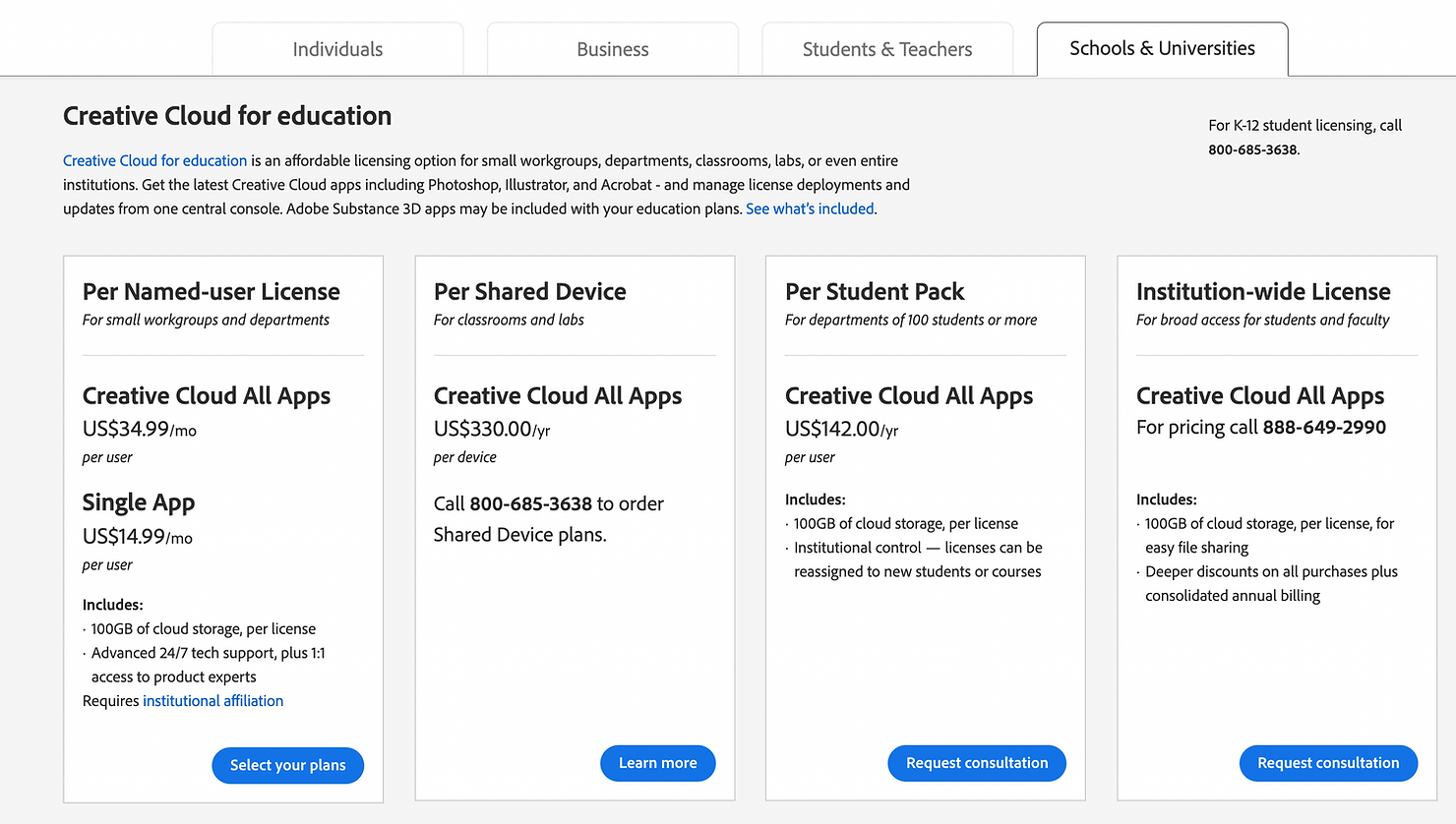Click the Per Student Pack heading
The width and height of the screenshot is (1456, 824).
point(874,292)
